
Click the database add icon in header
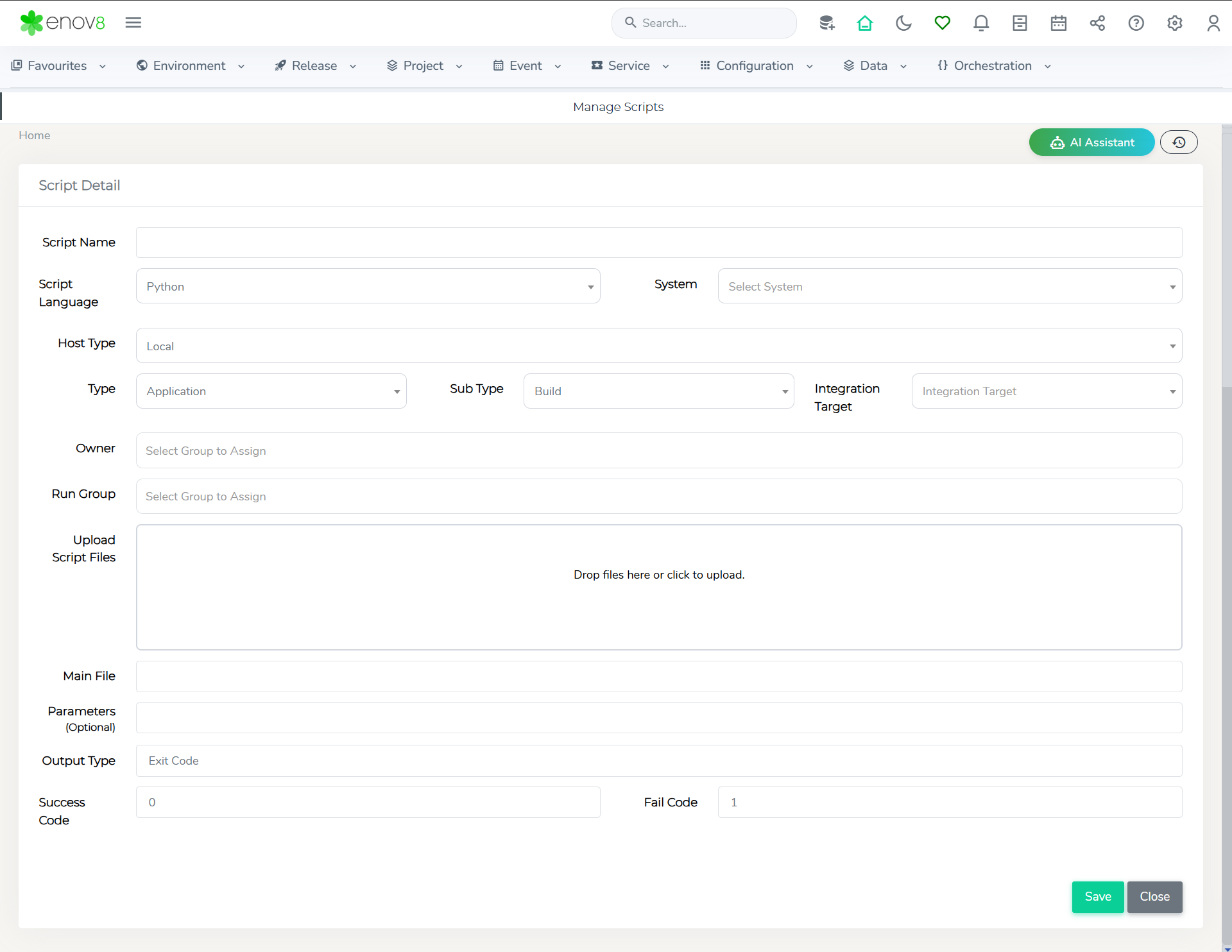pos(826,23)
